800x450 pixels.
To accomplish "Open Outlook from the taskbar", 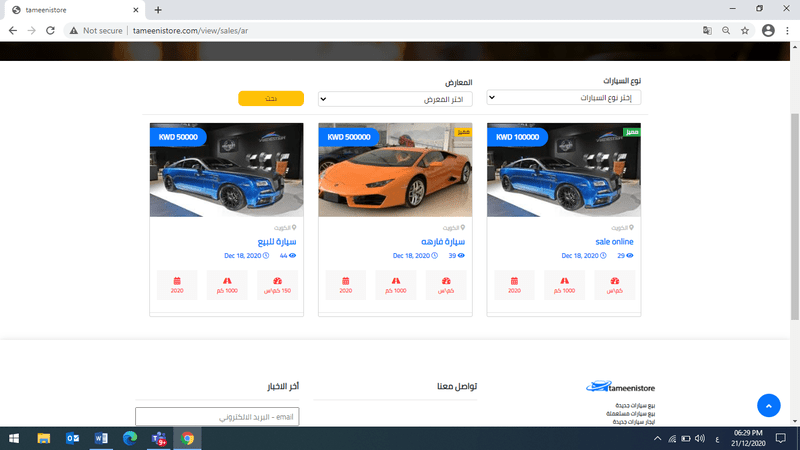I will tap(72, 438).
